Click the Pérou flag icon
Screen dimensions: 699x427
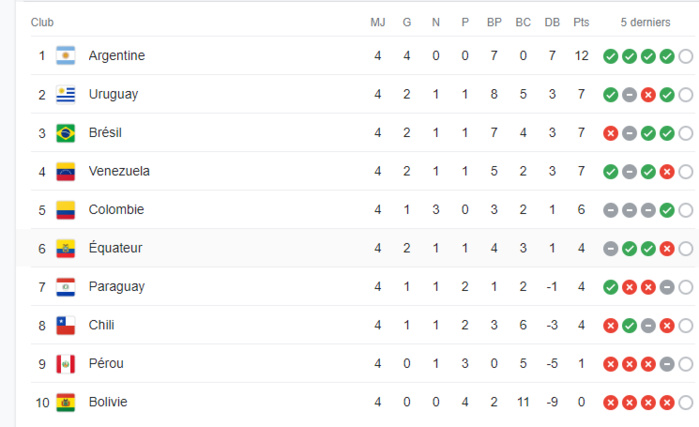click(x=66, y=364)
